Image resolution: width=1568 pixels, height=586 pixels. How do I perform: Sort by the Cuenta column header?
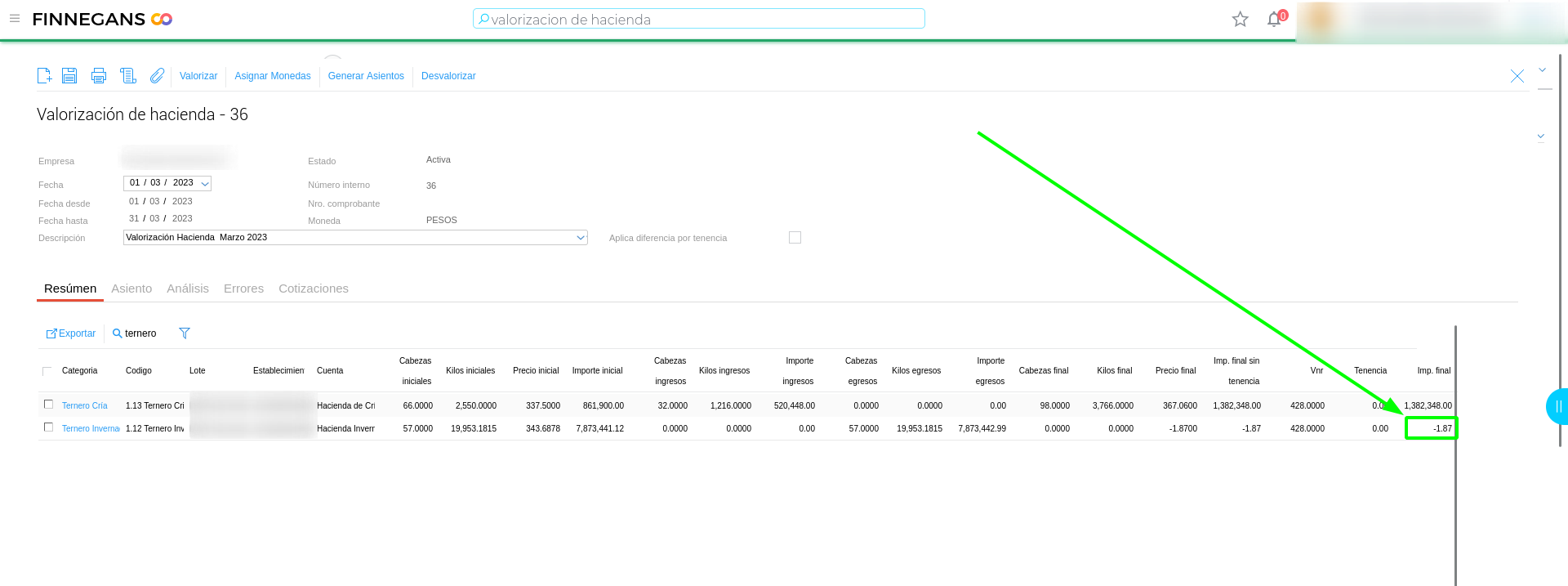(330, 371)
